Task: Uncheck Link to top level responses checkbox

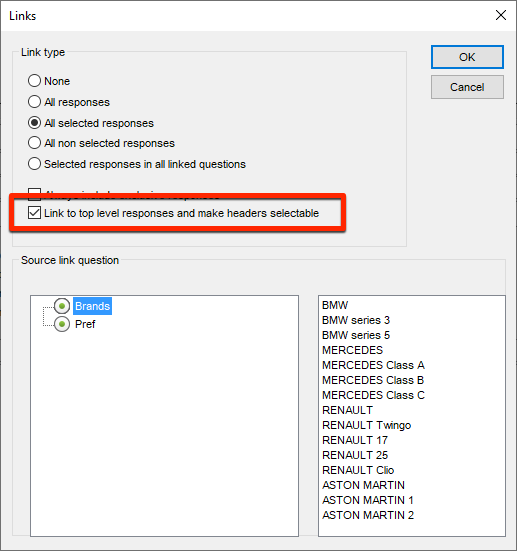Action: (34, 213)
